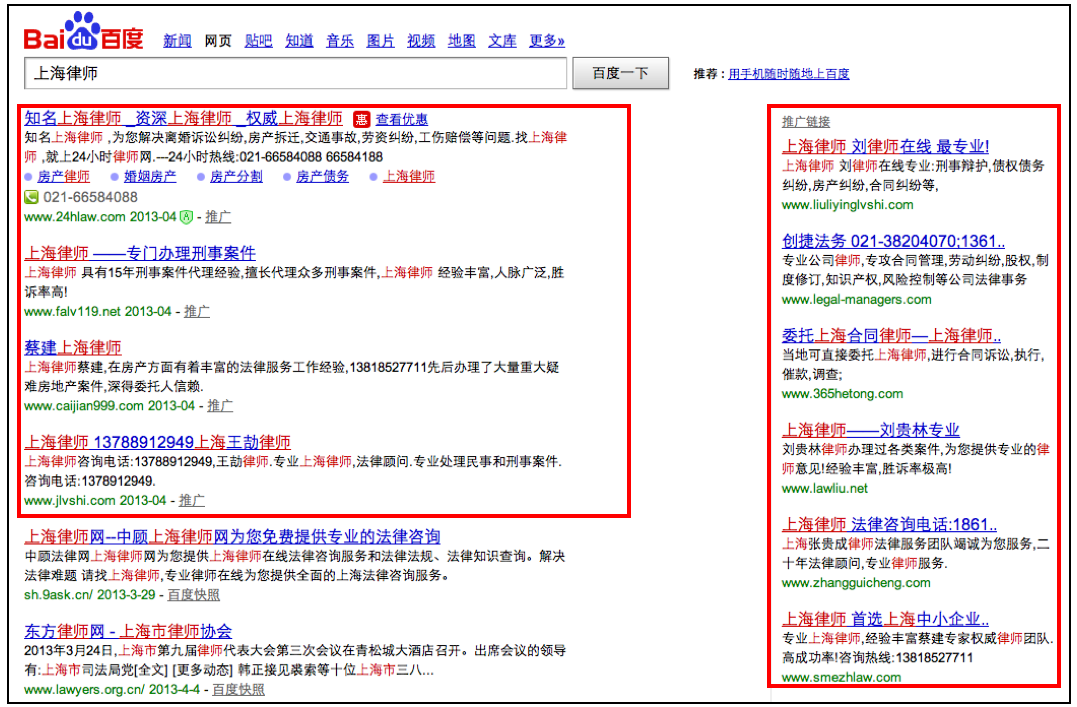The width and height of the screenshot is (1077, 707).
Task: Click the green phone icon beside 021-66584088
Action: coord(32,198)
